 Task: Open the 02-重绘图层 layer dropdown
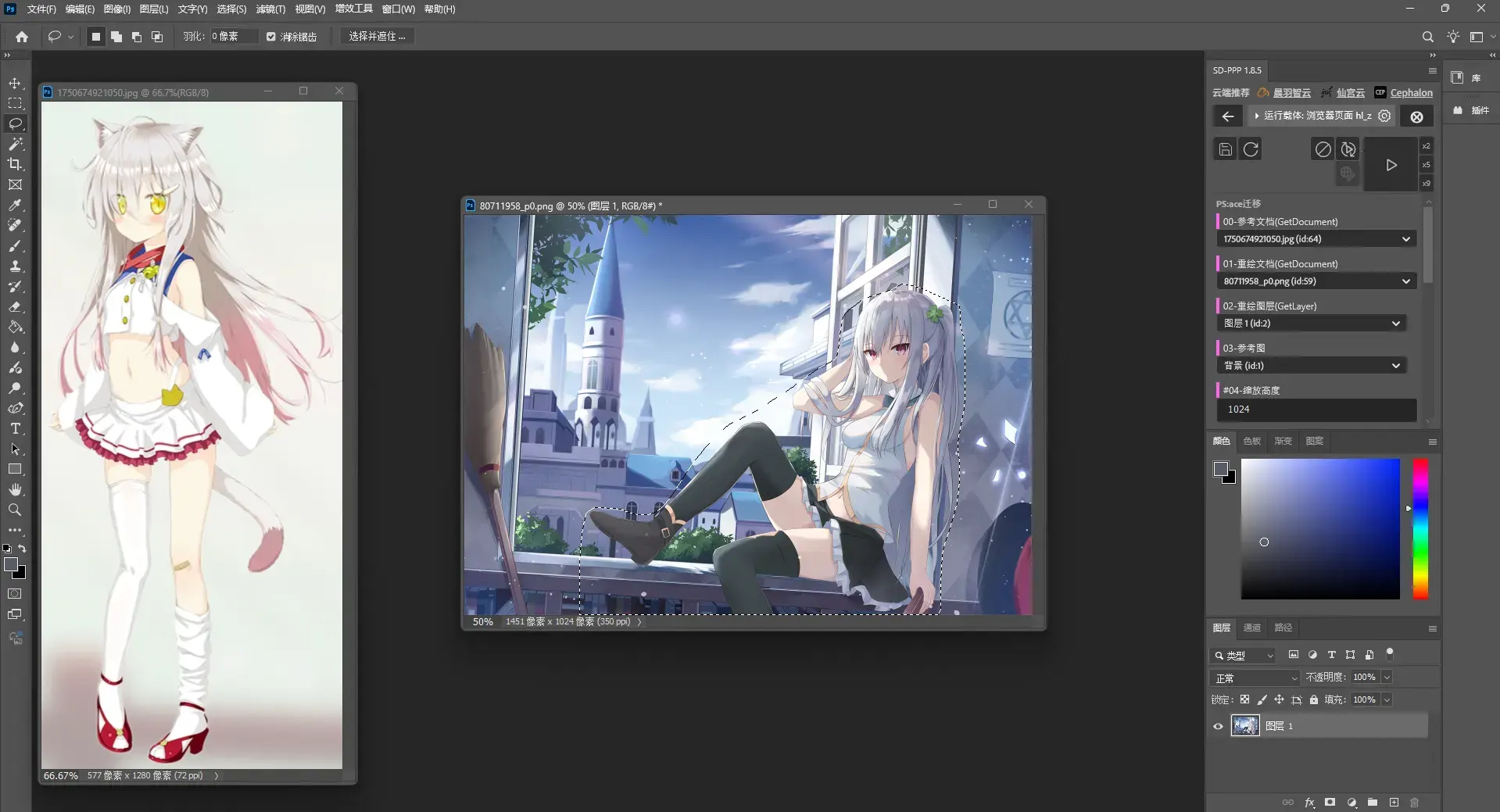point(1312,324)
